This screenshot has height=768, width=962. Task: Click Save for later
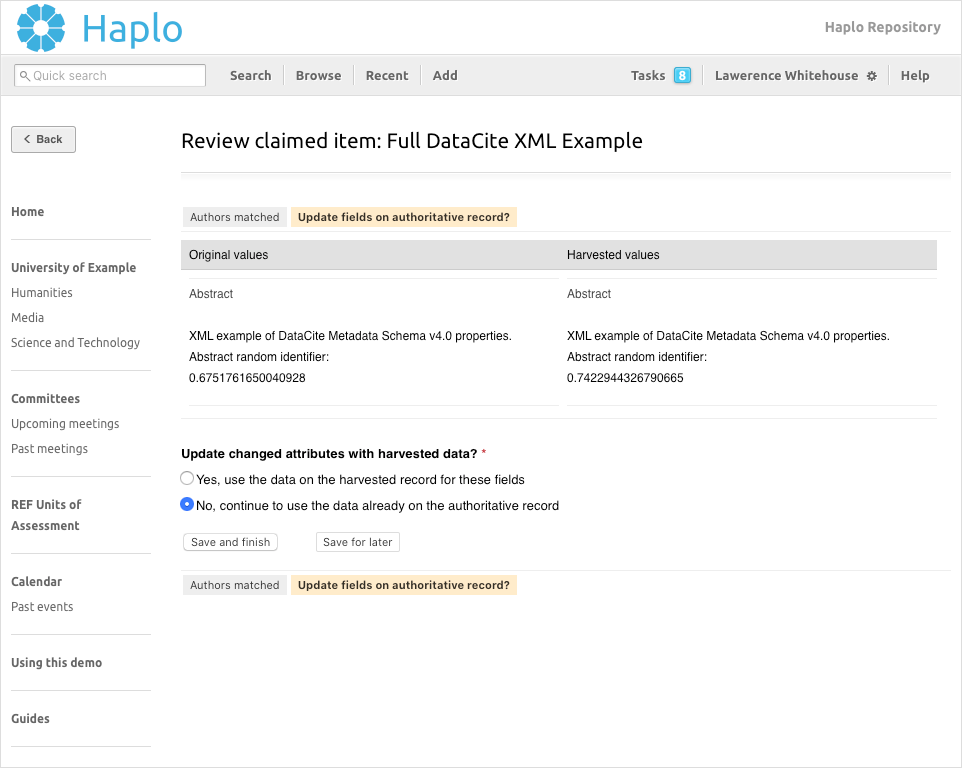[357, 541]
